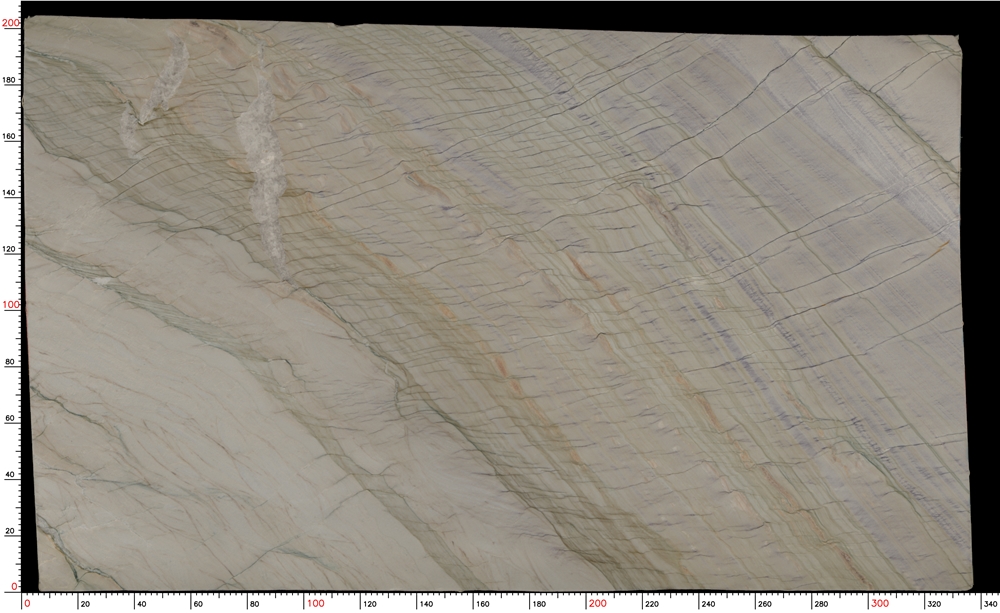This screenshot has height=613, width=1000.
Task: Select the red 300 label on horizontal ruler
Action: (x=879, y=603)
